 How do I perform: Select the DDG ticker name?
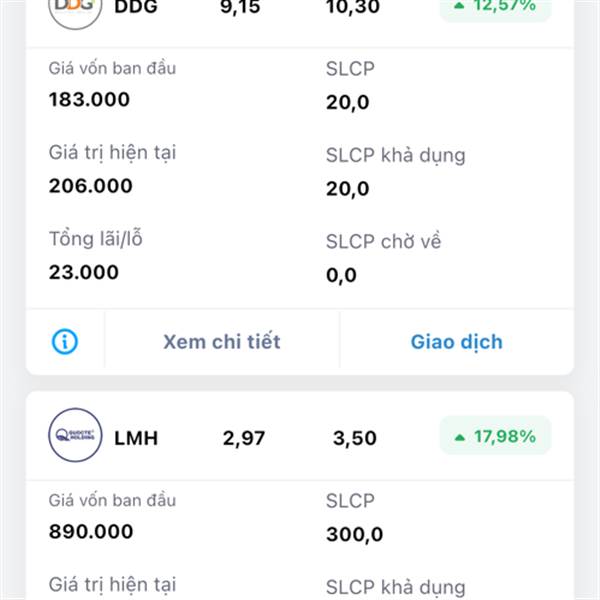[x=136, y=7]
